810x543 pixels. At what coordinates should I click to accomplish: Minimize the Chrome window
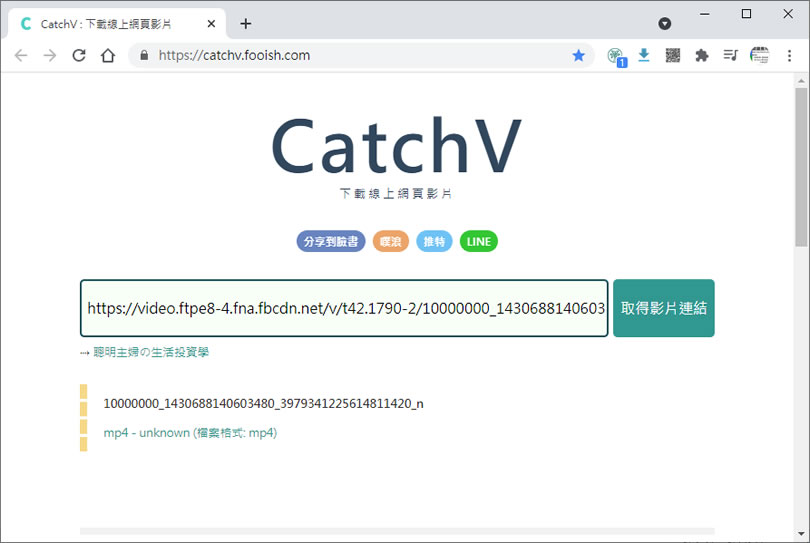pos(705,14)
